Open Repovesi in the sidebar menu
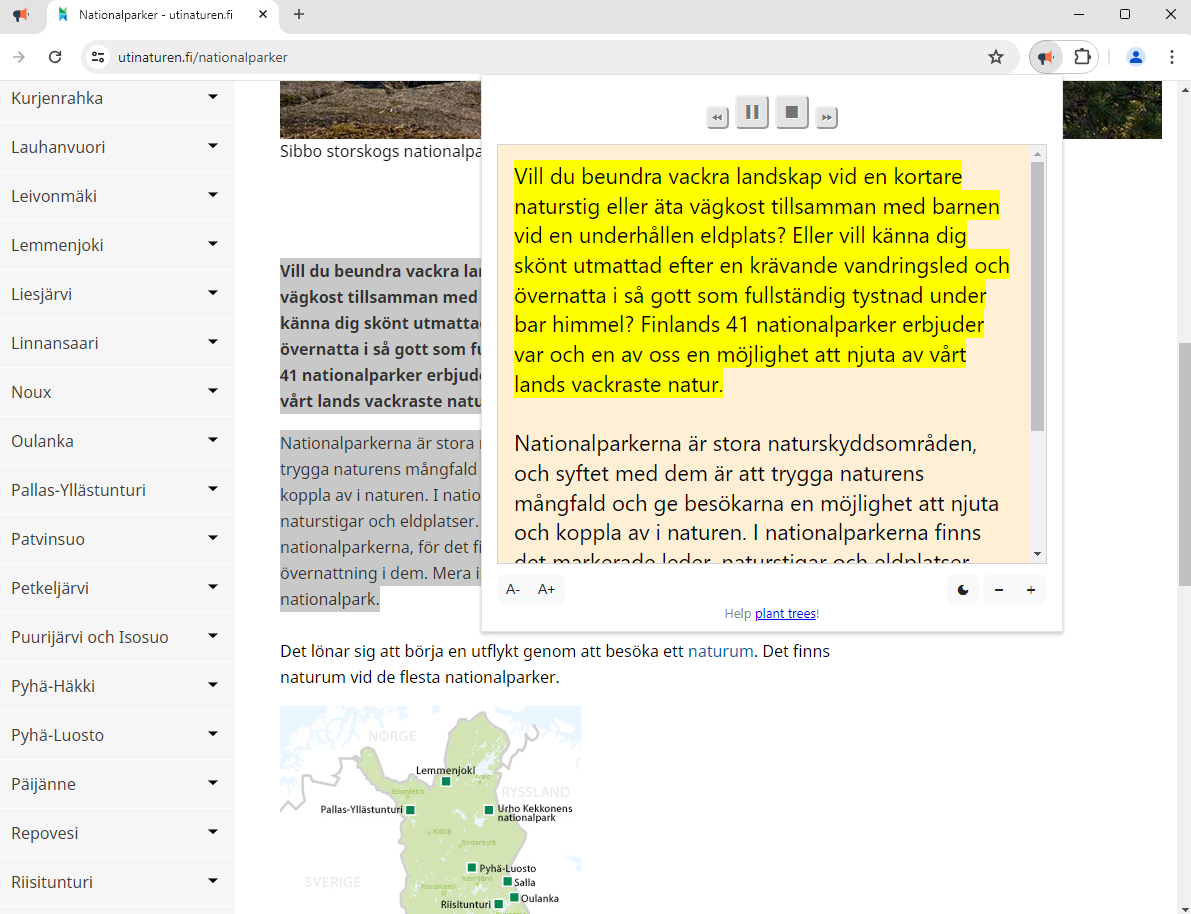Image resolution: width=1191 pixels, height=914 pixels. click(x=45, y=833)
